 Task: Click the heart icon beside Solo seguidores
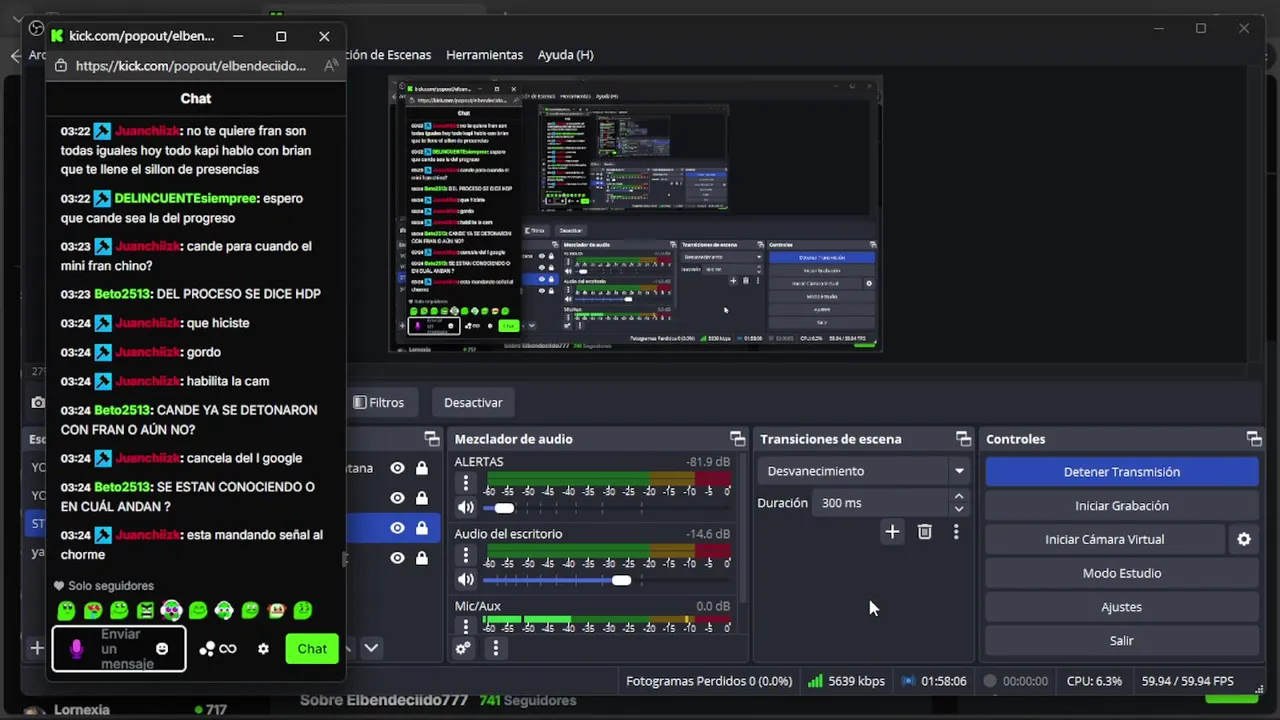point(59,586)
